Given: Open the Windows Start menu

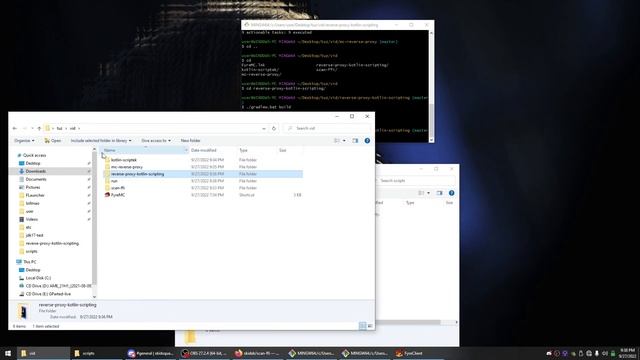Looking at the screenshot, I should 8,353.
